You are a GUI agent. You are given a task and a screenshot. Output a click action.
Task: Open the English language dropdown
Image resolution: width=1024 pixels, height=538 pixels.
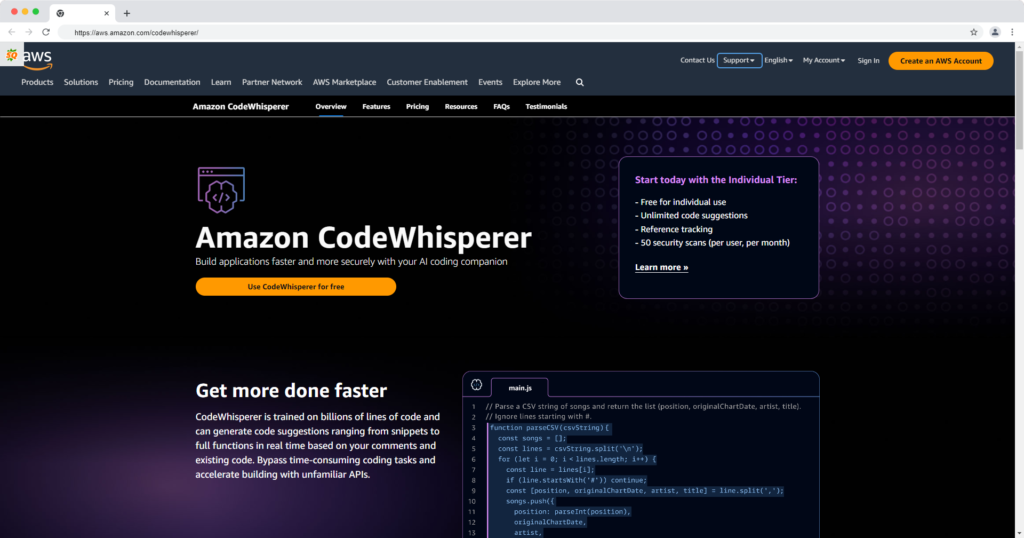(778, 60)
